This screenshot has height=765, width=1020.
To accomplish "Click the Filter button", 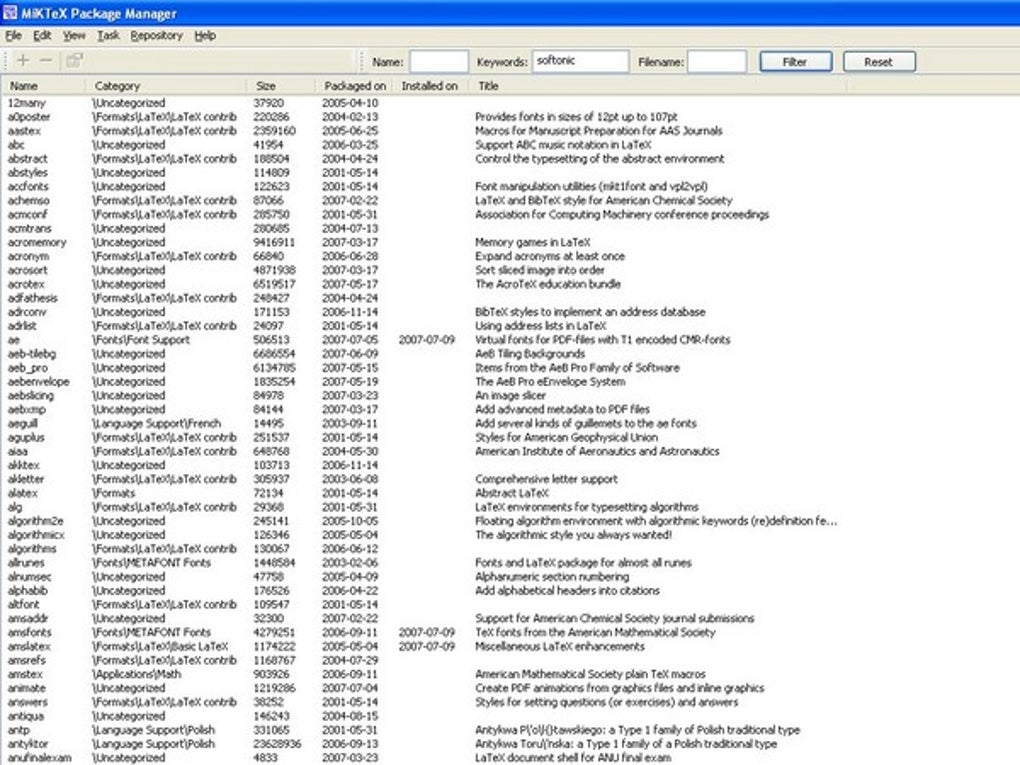I will click(x=796, y=62).
